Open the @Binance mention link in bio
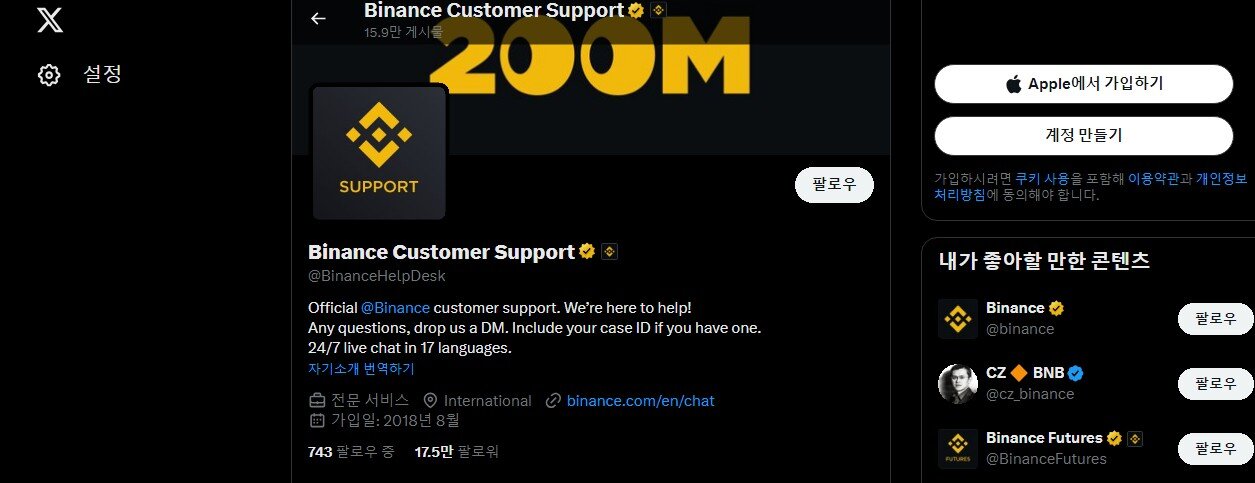Image resolution: width=1255 pixels, height=483 pixels. (x=395, y=307)
